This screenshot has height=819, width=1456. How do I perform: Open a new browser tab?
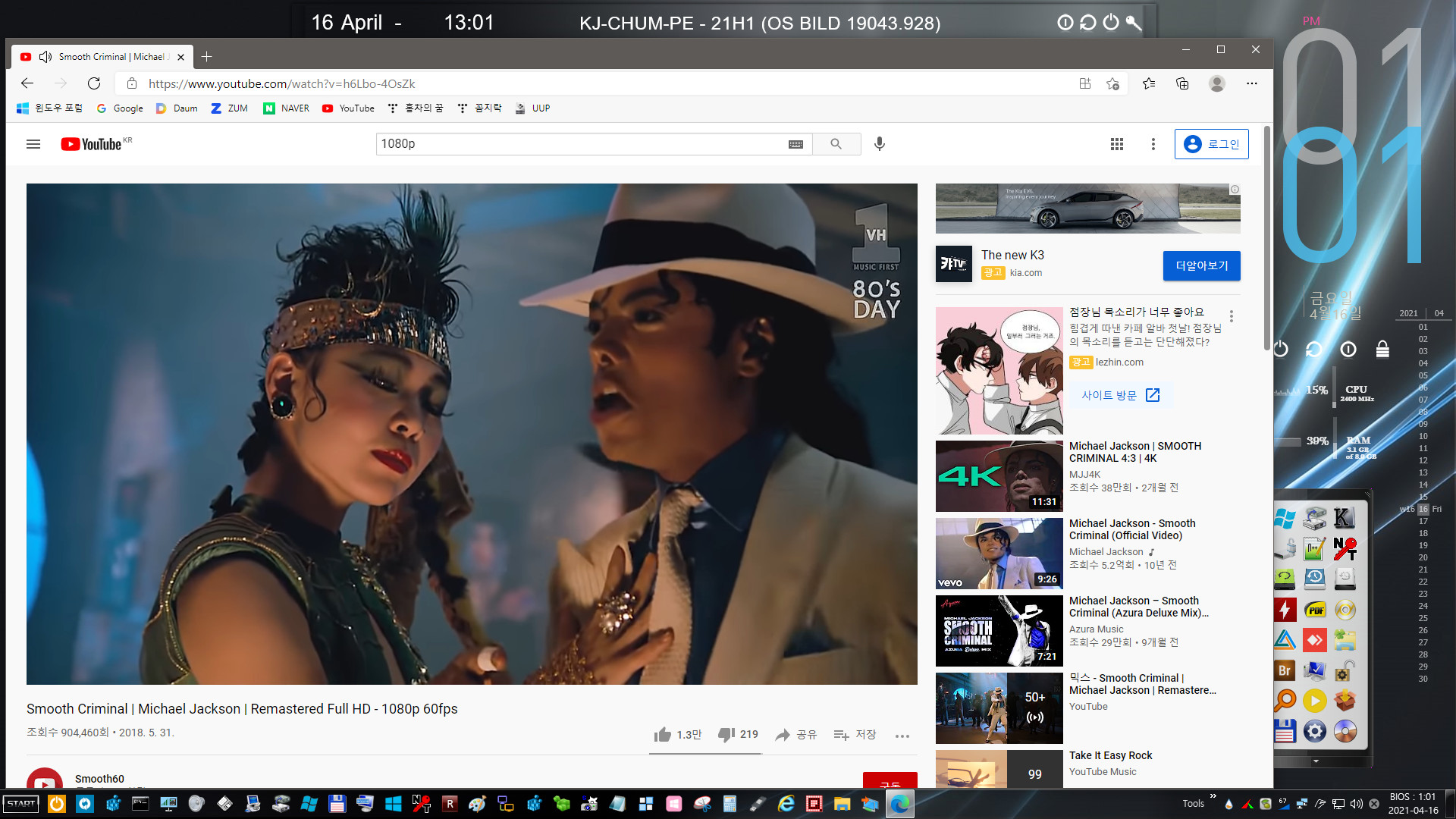coord(206,57)
